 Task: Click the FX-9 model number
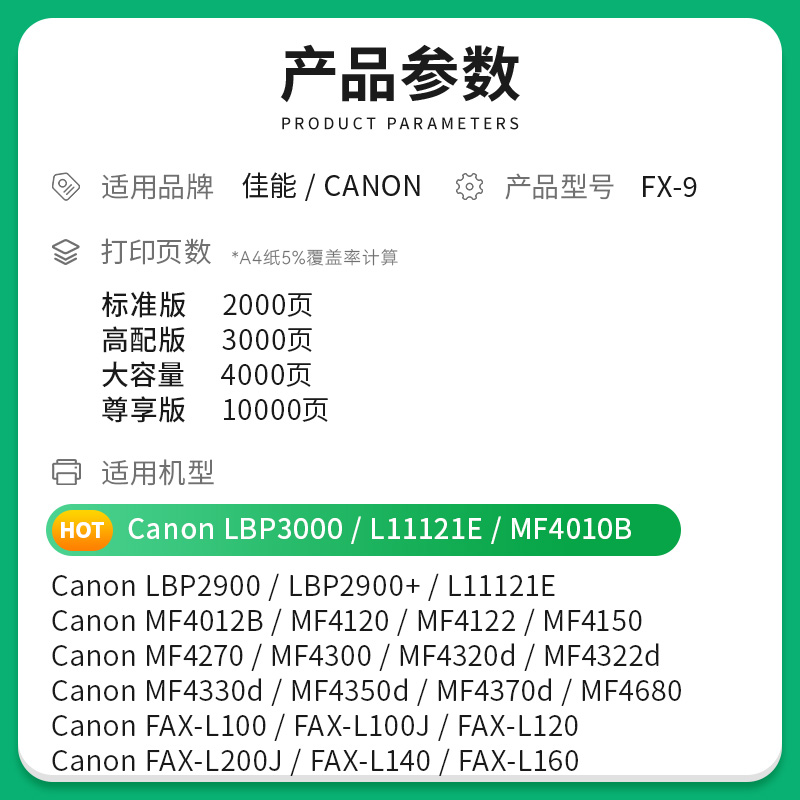click(x=669, y=187)
